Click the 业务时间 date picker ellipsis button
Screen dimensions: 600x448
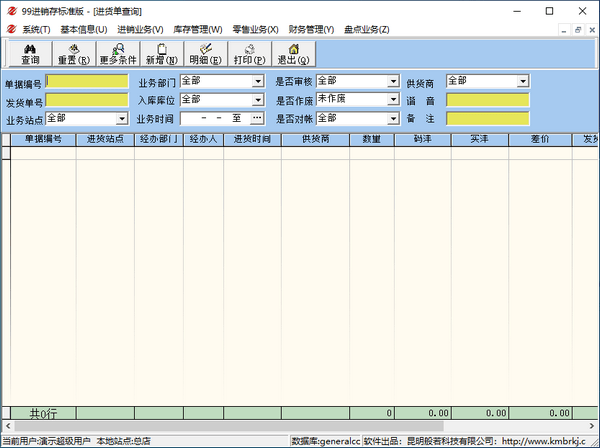(257, 119)
